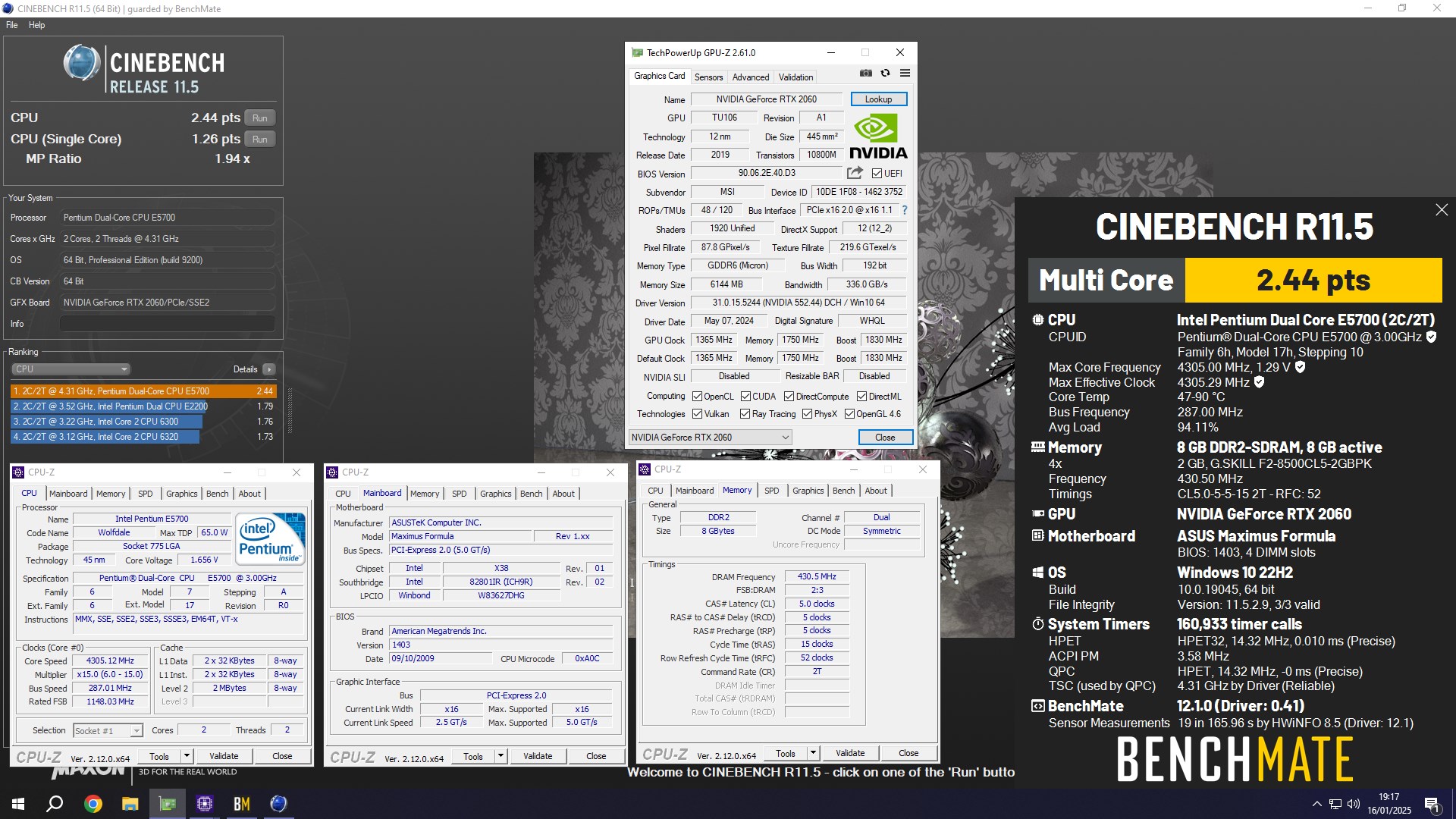Screen dimensions: 1456x819
Task: Toggle the Ray Tracing checkbox
Action: pyautogui.click(x=745, y=414)
